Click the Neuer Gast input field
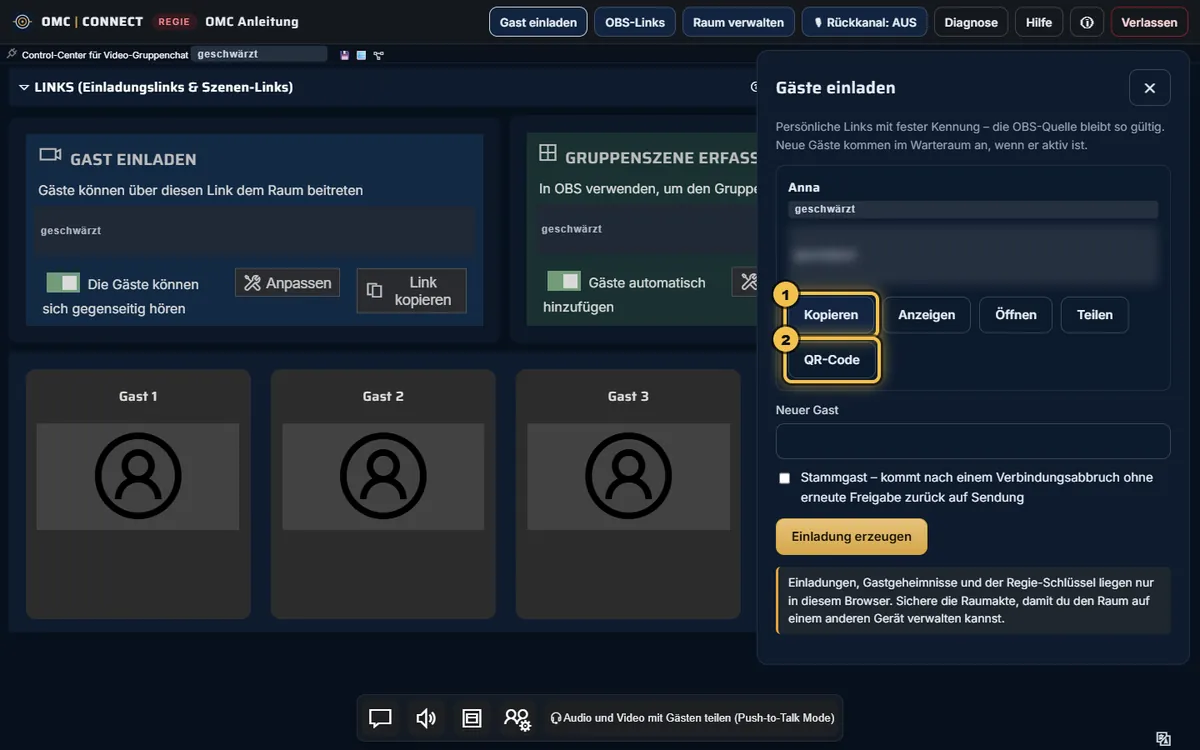 (973, 441)
